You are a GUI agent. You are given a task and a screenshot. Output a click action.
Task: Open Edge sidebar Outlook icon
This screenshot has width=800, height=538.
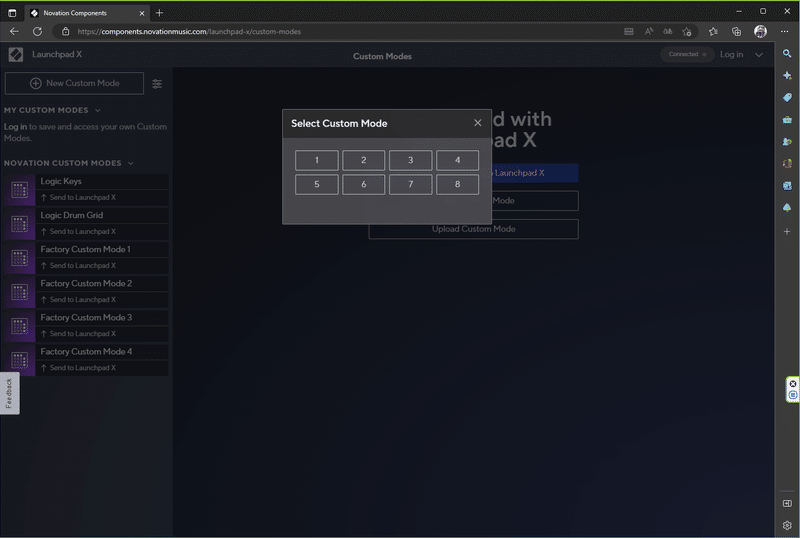(787, 186)
